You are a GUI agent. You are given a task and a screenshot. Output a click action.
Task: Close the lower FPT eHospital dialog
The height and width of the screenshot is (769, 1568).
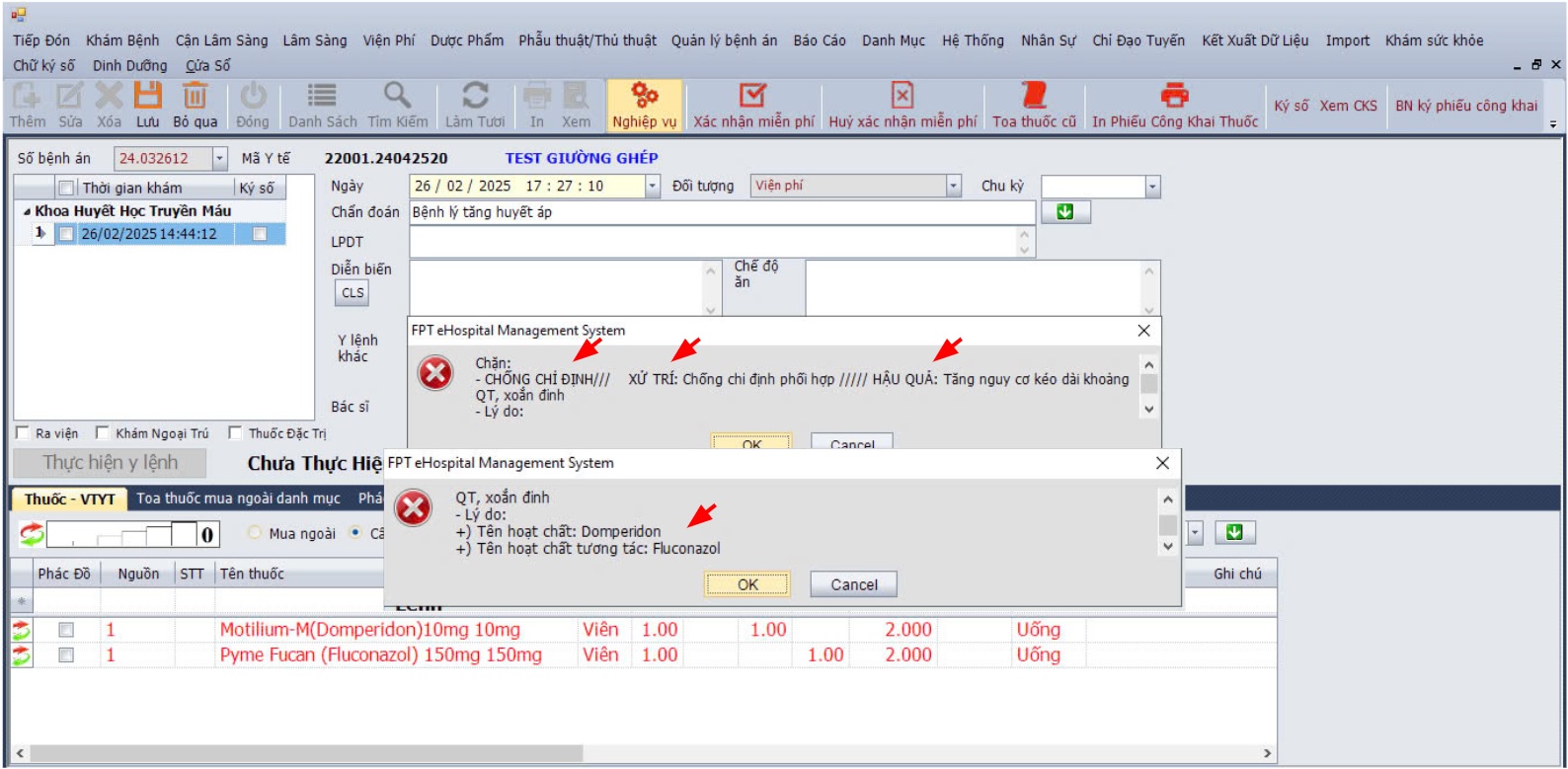coord(1162,463)
